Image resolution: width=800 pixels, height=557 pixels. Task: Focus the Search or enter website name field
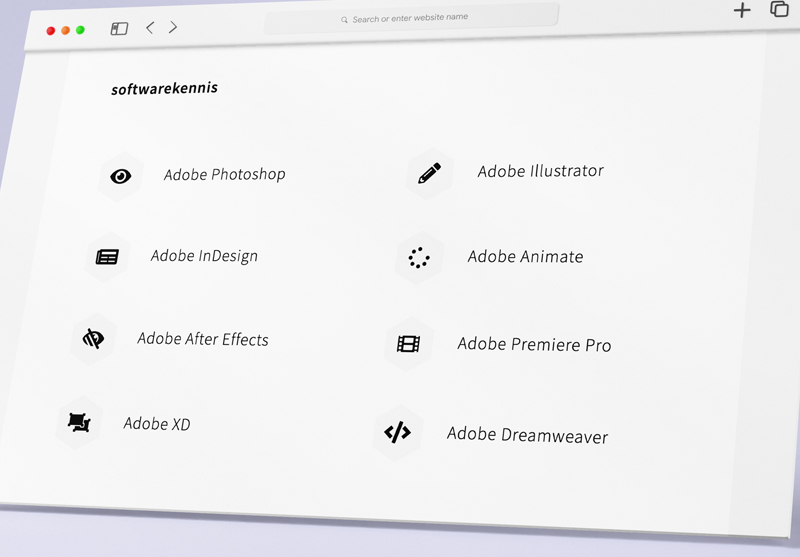pos(411,18)
